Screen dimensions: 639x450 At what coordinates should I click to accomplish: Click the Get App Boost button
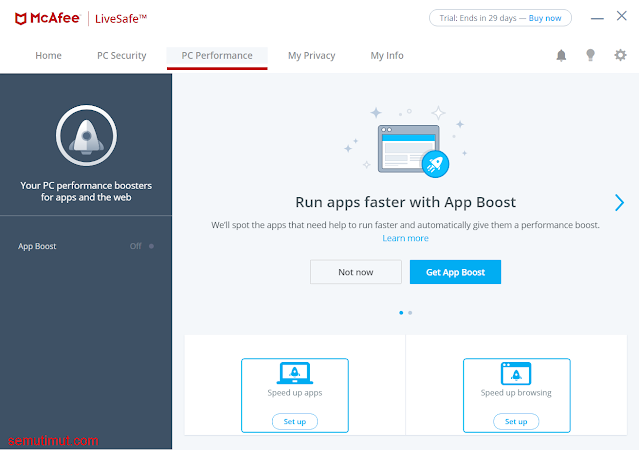(455, 272)
